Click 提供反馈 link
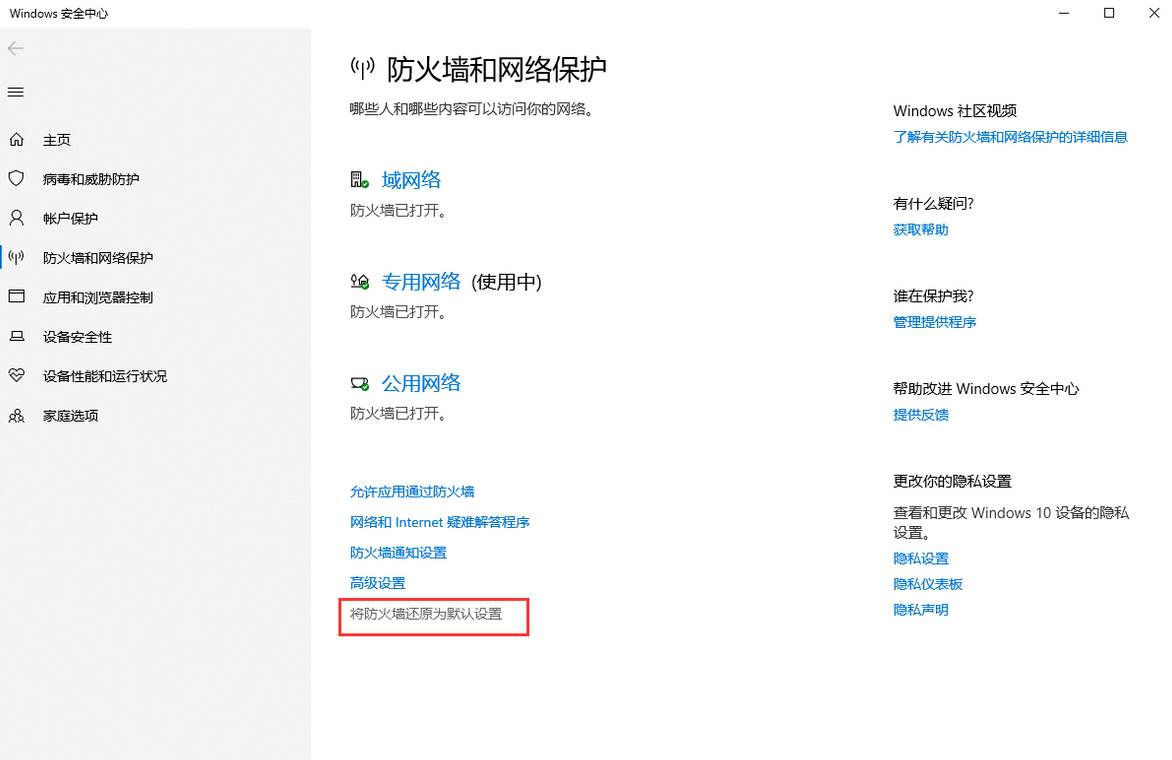Image resolution: width=1172 pixels, height=760 pixels. click(921, 415)
